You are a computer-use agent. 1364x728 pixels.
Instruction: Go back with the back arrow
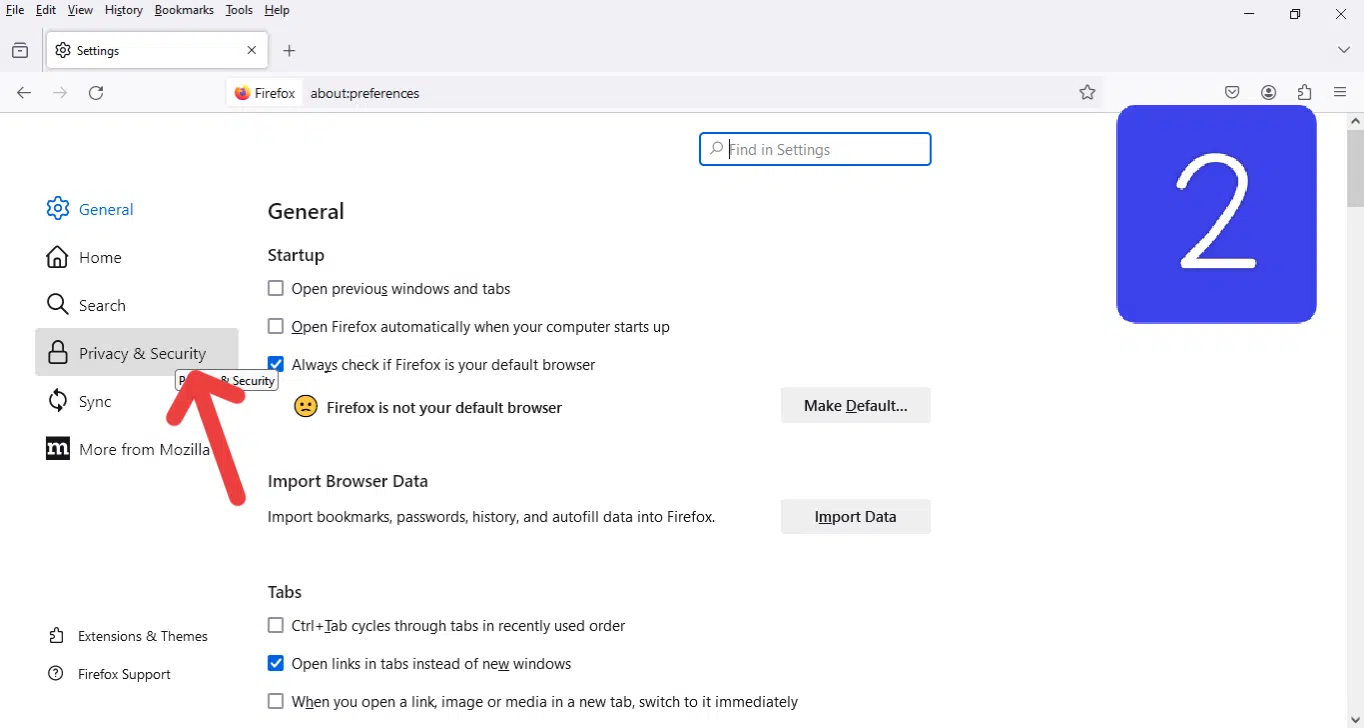point(24,93)
